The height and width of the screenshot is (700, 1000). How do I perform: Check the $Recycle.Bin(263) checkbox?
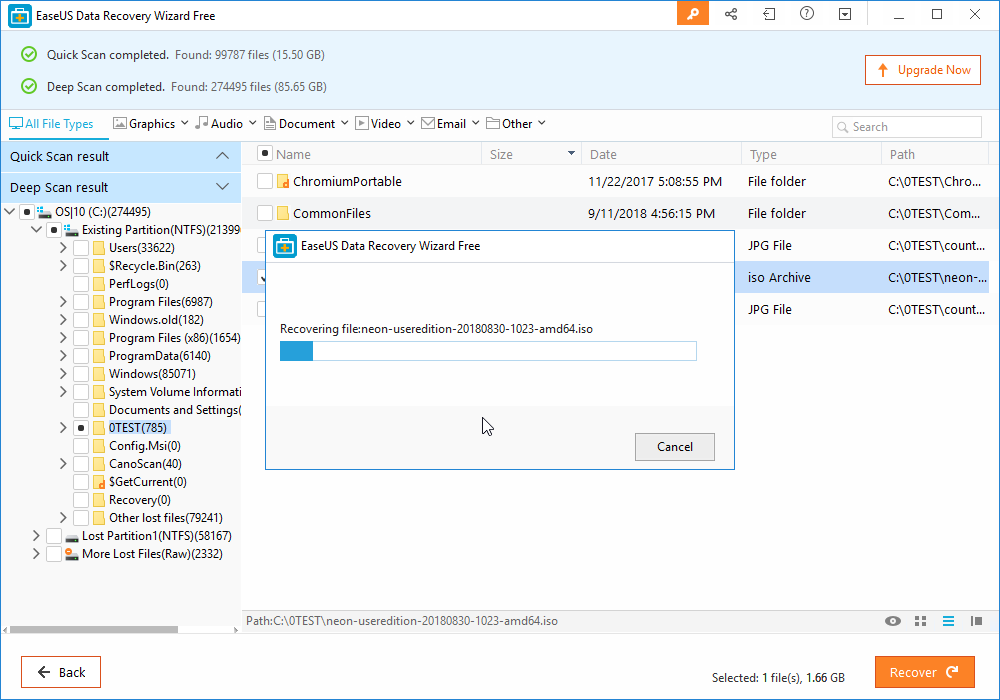[81, 266]
